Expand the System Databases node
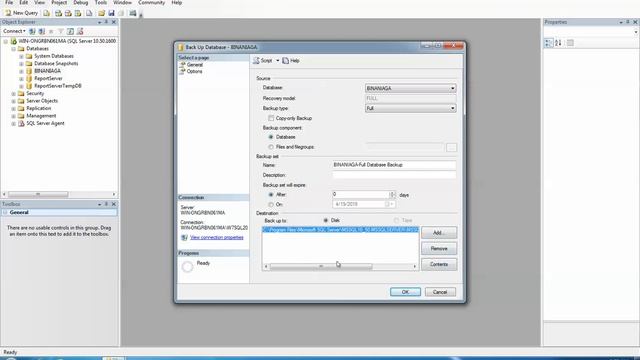 [21, 56]
